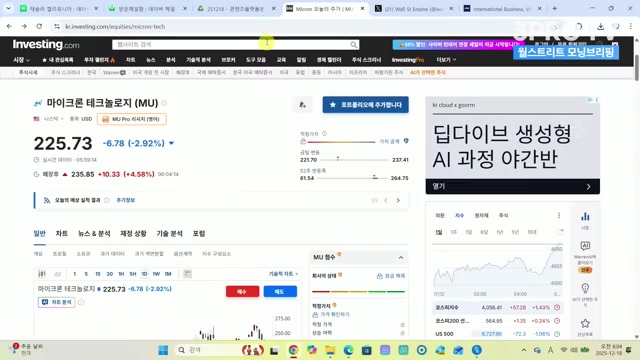
Task: Click the info icon next to 마이크론 테크놀로지 (MU)
Action: point(164,103)
